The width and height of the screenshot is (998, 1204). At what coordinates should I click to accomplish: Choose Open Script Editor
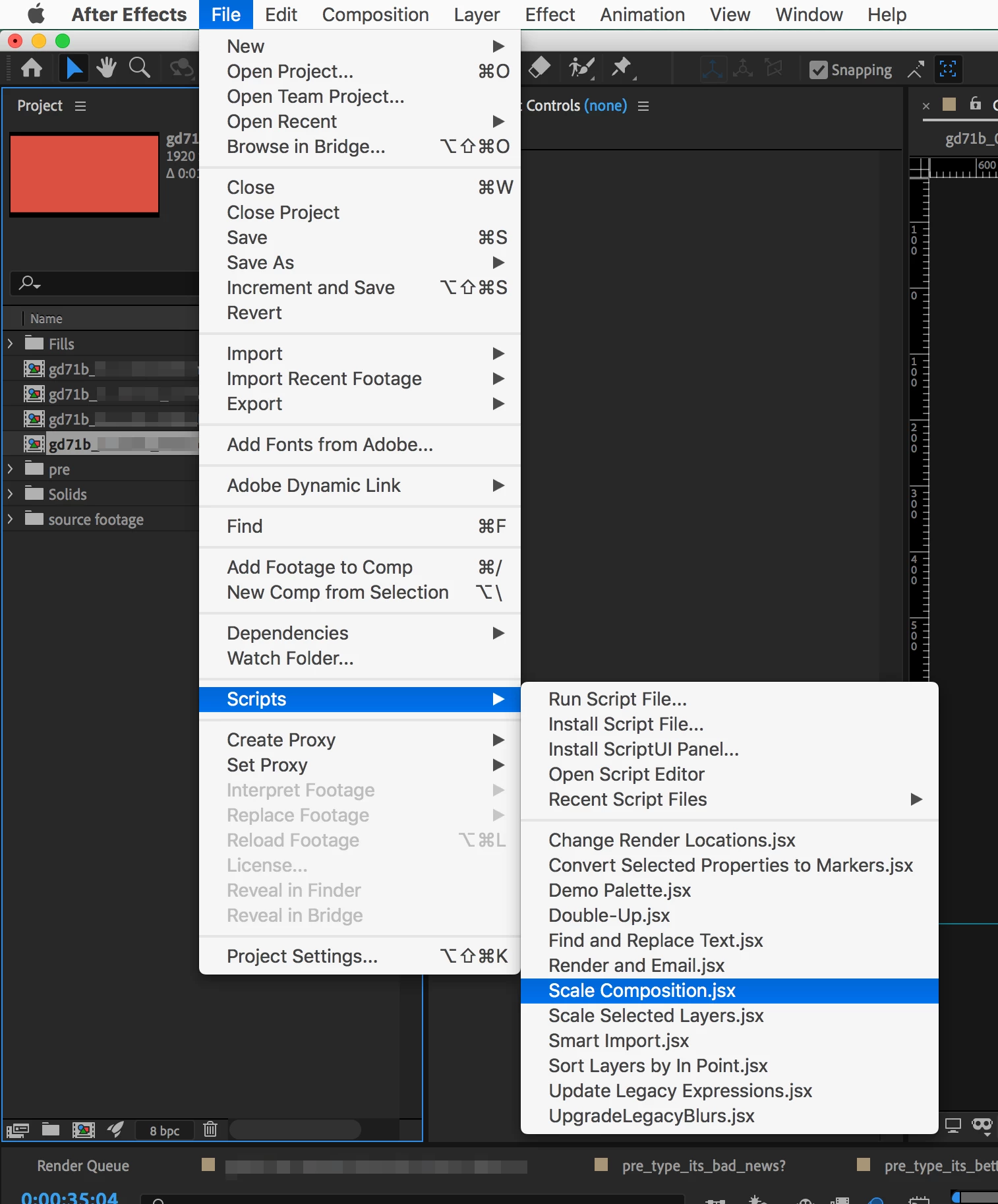730,774
